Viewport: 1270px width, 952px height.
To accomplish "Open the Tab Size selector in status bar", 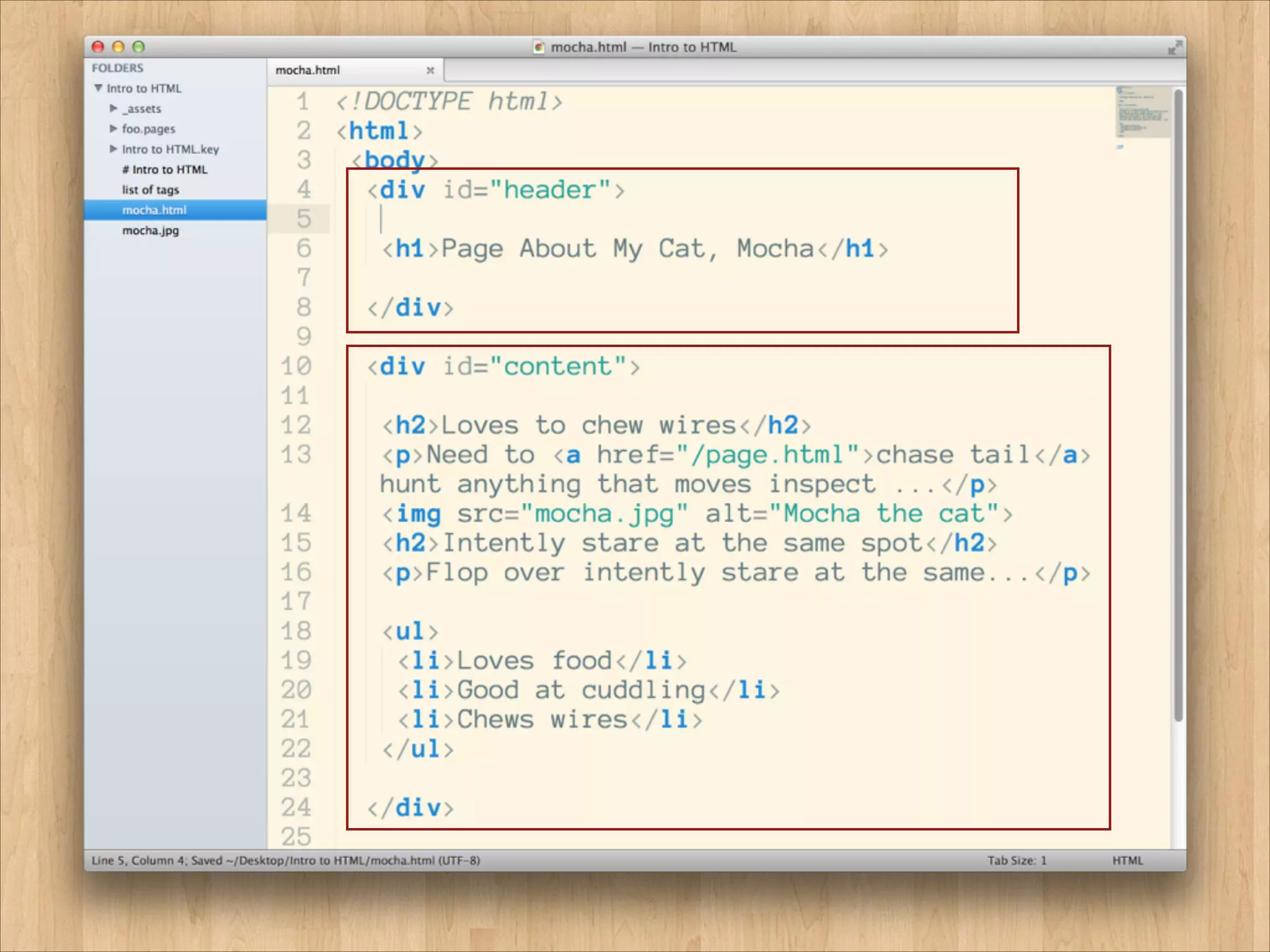I will click(1016, 860).
